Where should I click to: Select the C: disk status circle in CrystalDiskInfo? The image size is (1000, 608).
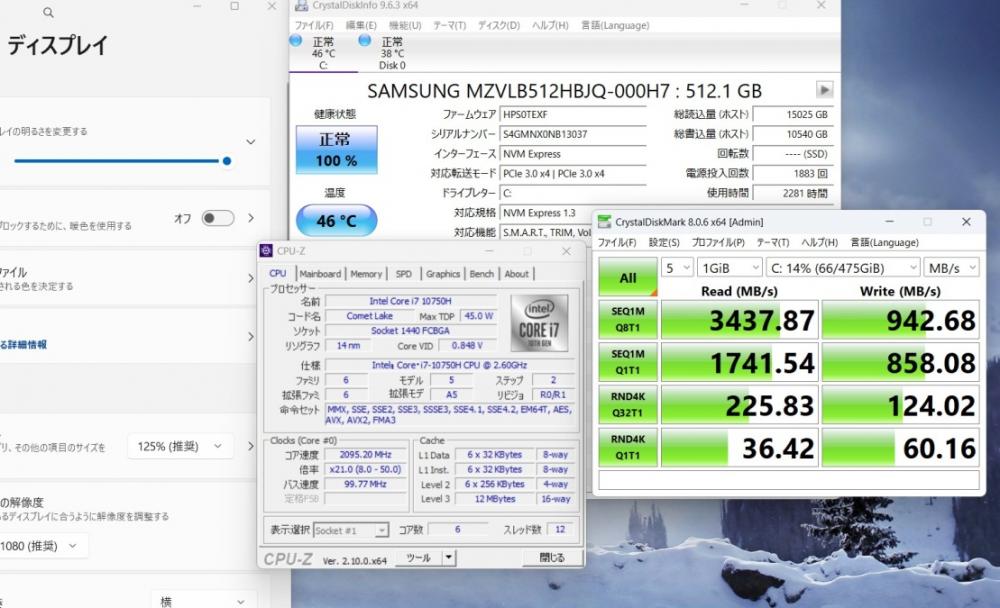click(x=296, y=41)
